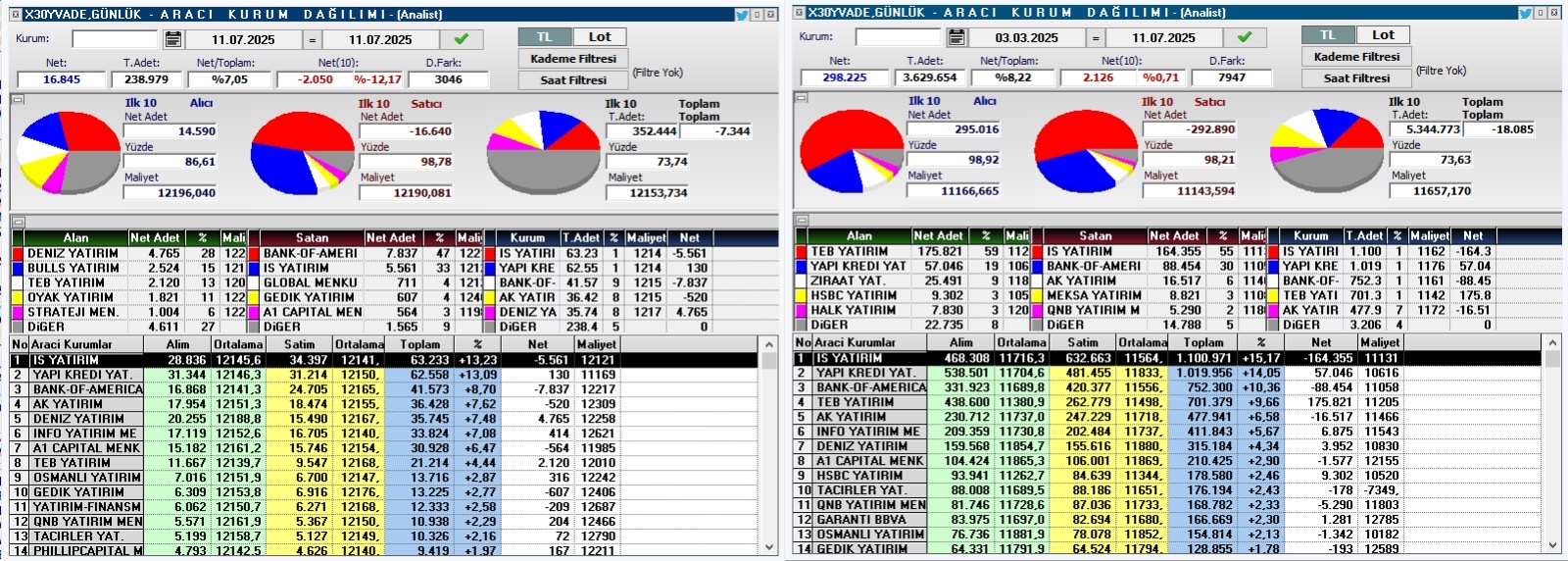
Task: Open the calendar icon in the right window
Action: 956,38
